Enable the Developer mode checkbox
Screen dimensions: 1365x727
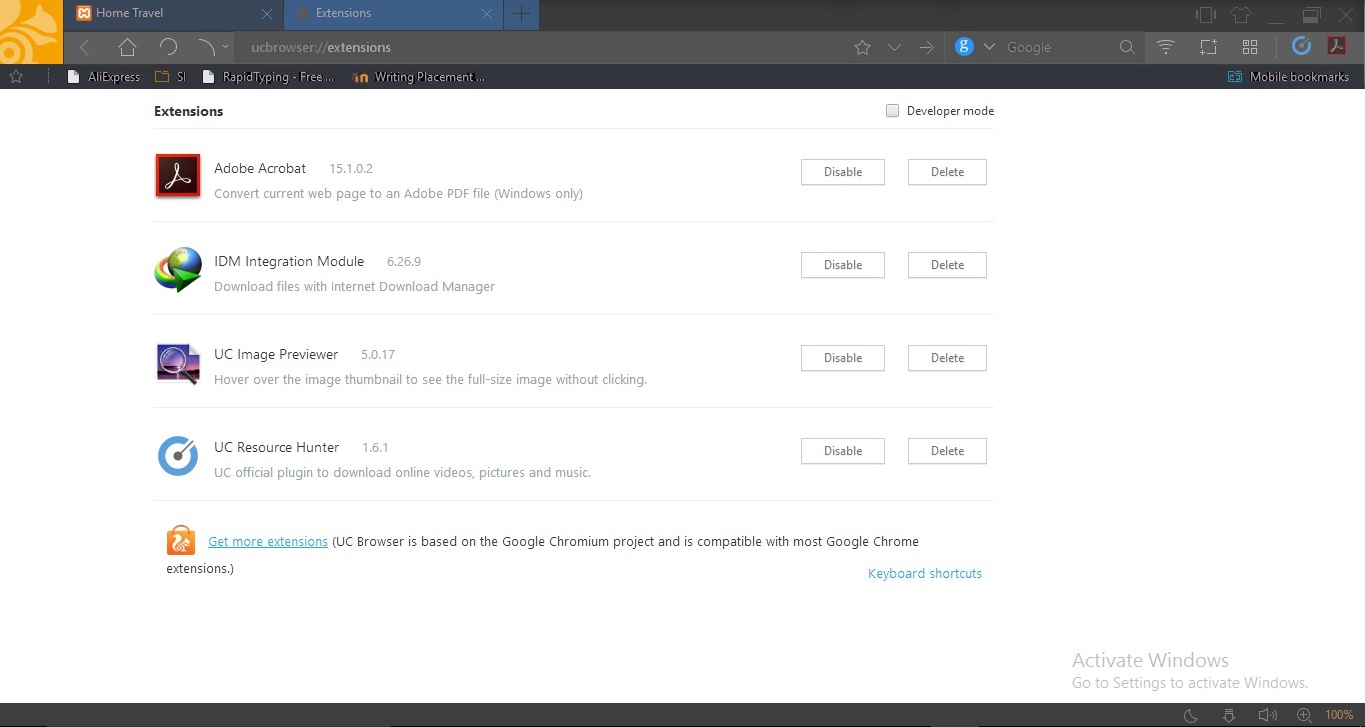point(892,111)
